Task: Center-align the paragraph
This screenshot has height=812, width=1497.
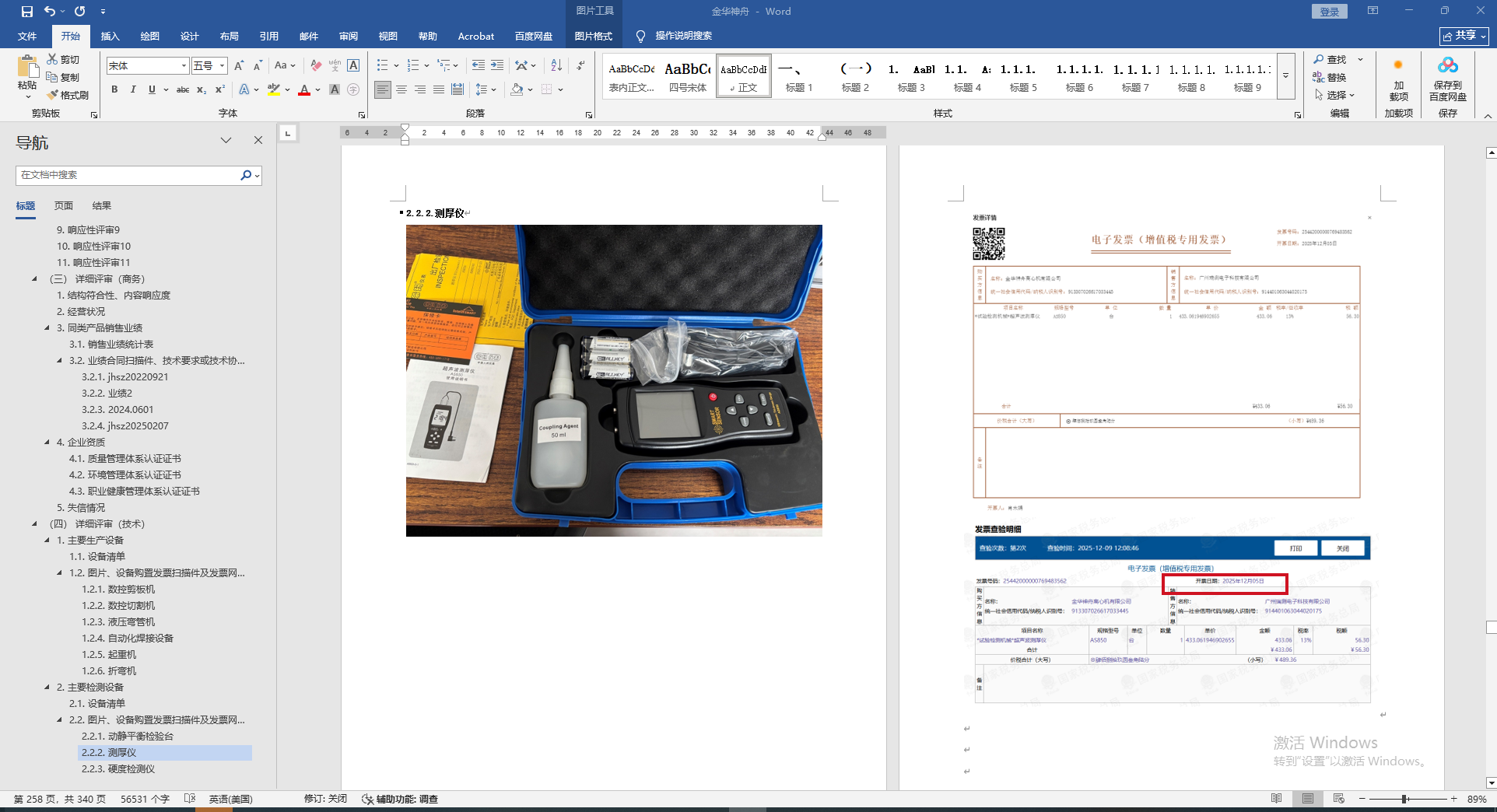Action: (401, 89)
